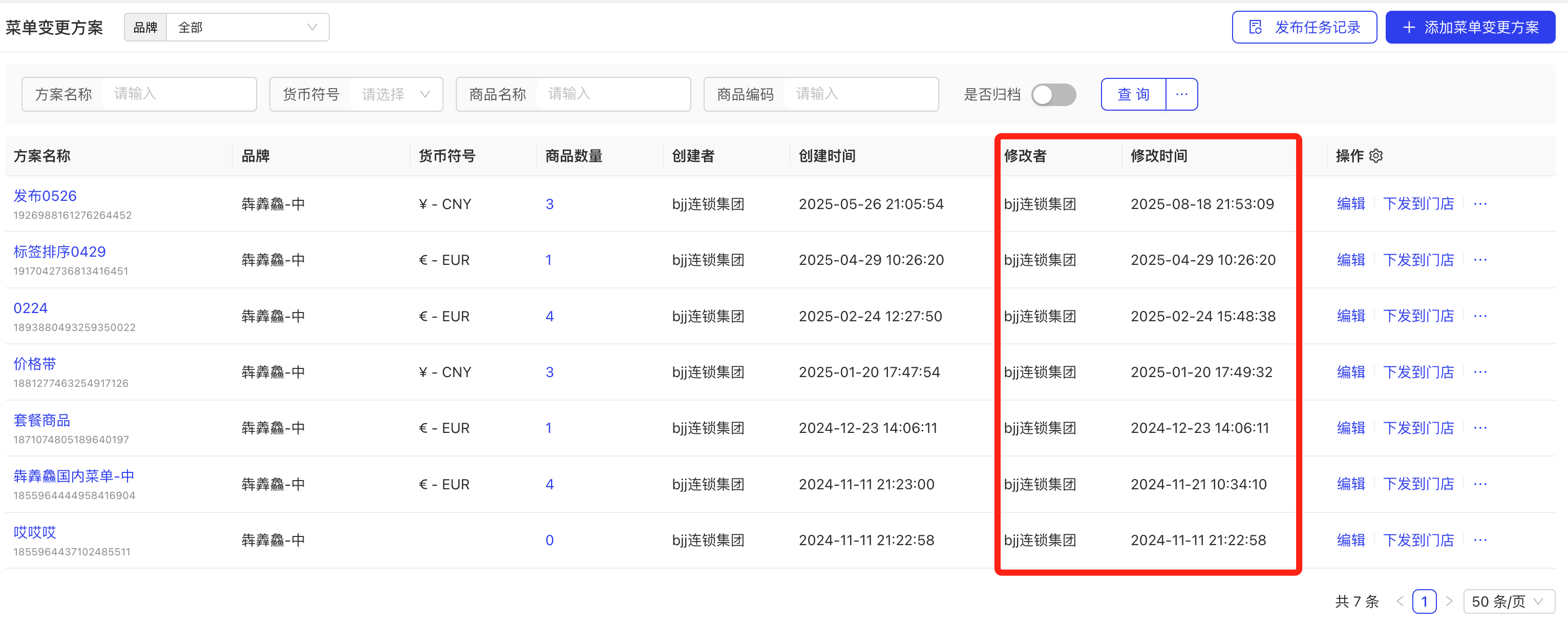Toggle the 是否归档 switch
Image resolution: width=1568 pixels, height=622 pixels.
pyautogui.click(x=1054, y=94)
